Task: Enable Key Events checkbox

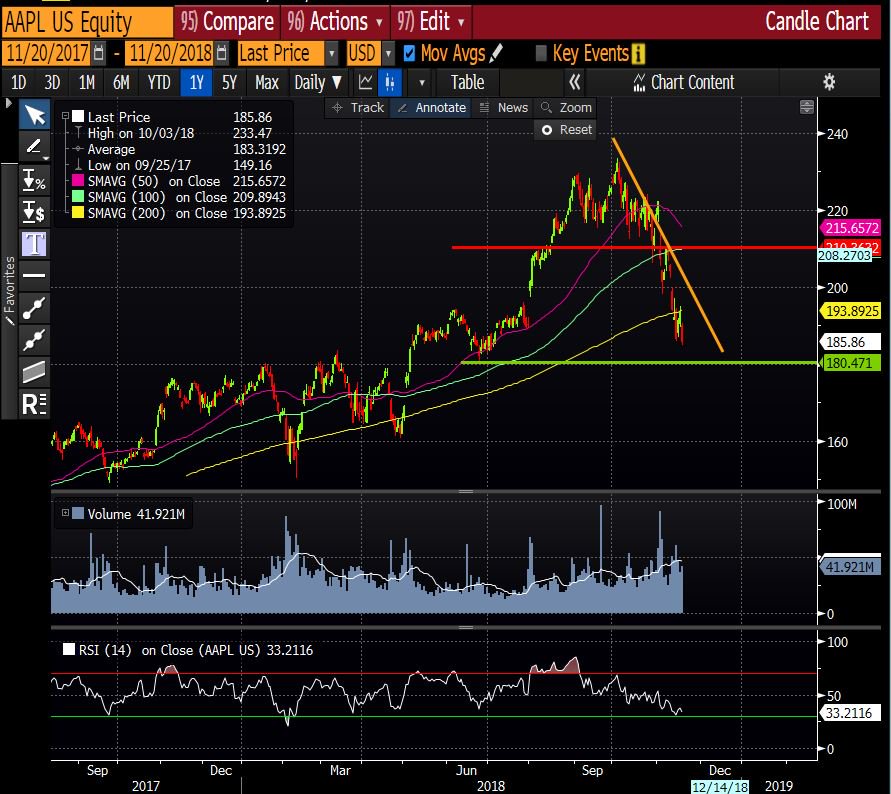Action: tap(541, 53)
